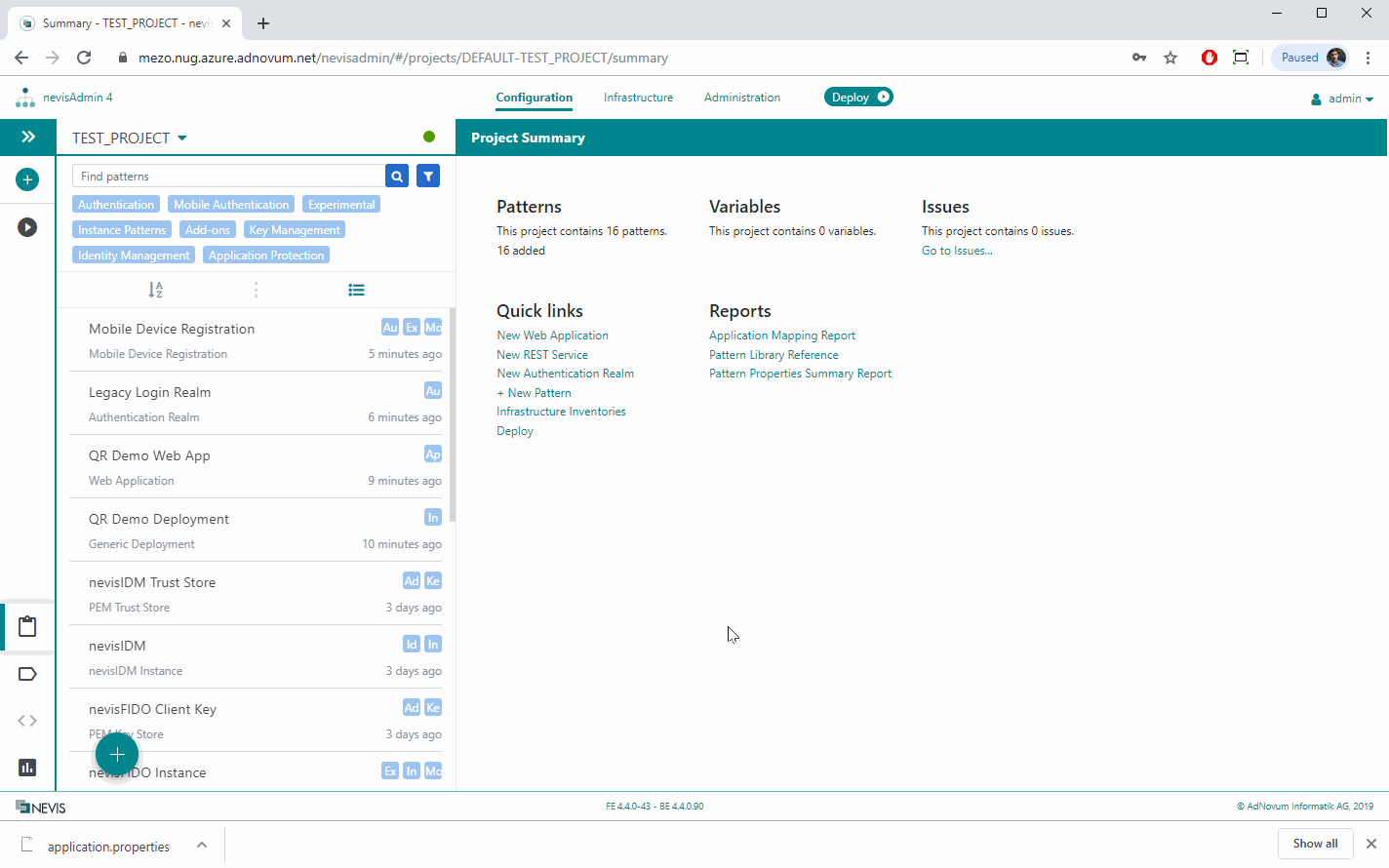Toggle the Instance Patterns filter tag

122,230
